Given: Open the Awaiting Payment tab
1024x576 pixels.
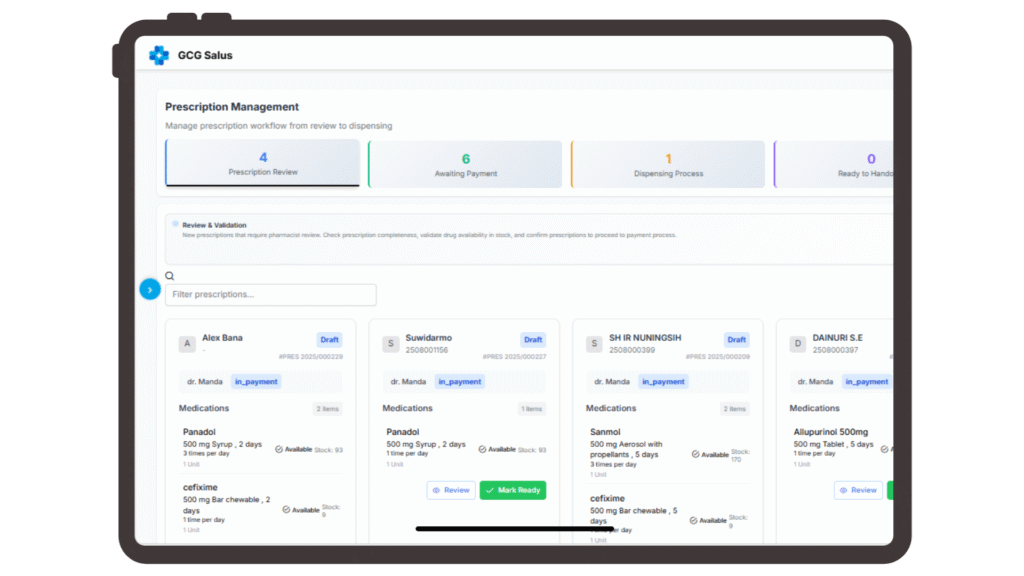Looking at the screenshot, I should click(466, 165).
